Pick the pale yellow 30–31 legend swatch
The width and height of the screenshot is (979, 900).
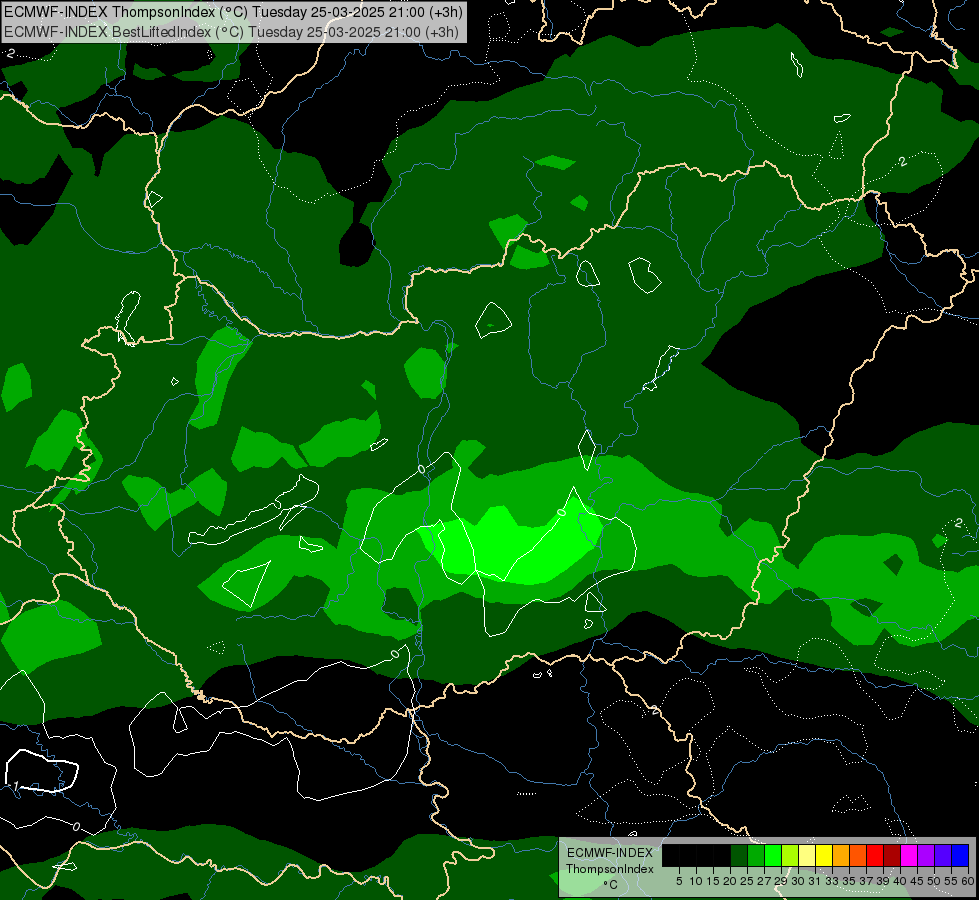pos(807,855)
